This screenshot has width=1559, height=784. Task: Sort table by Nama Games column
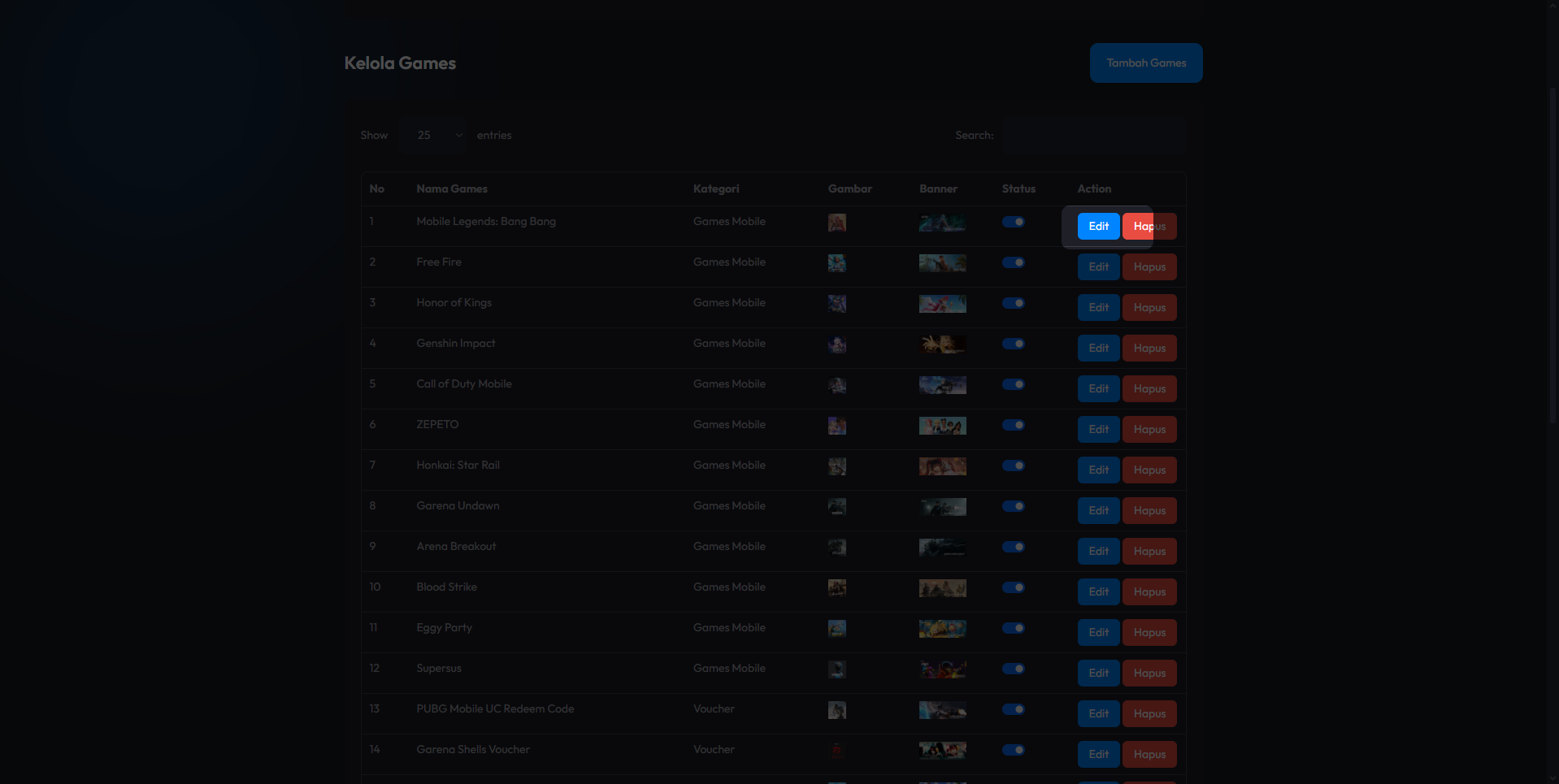coord(452,188)
